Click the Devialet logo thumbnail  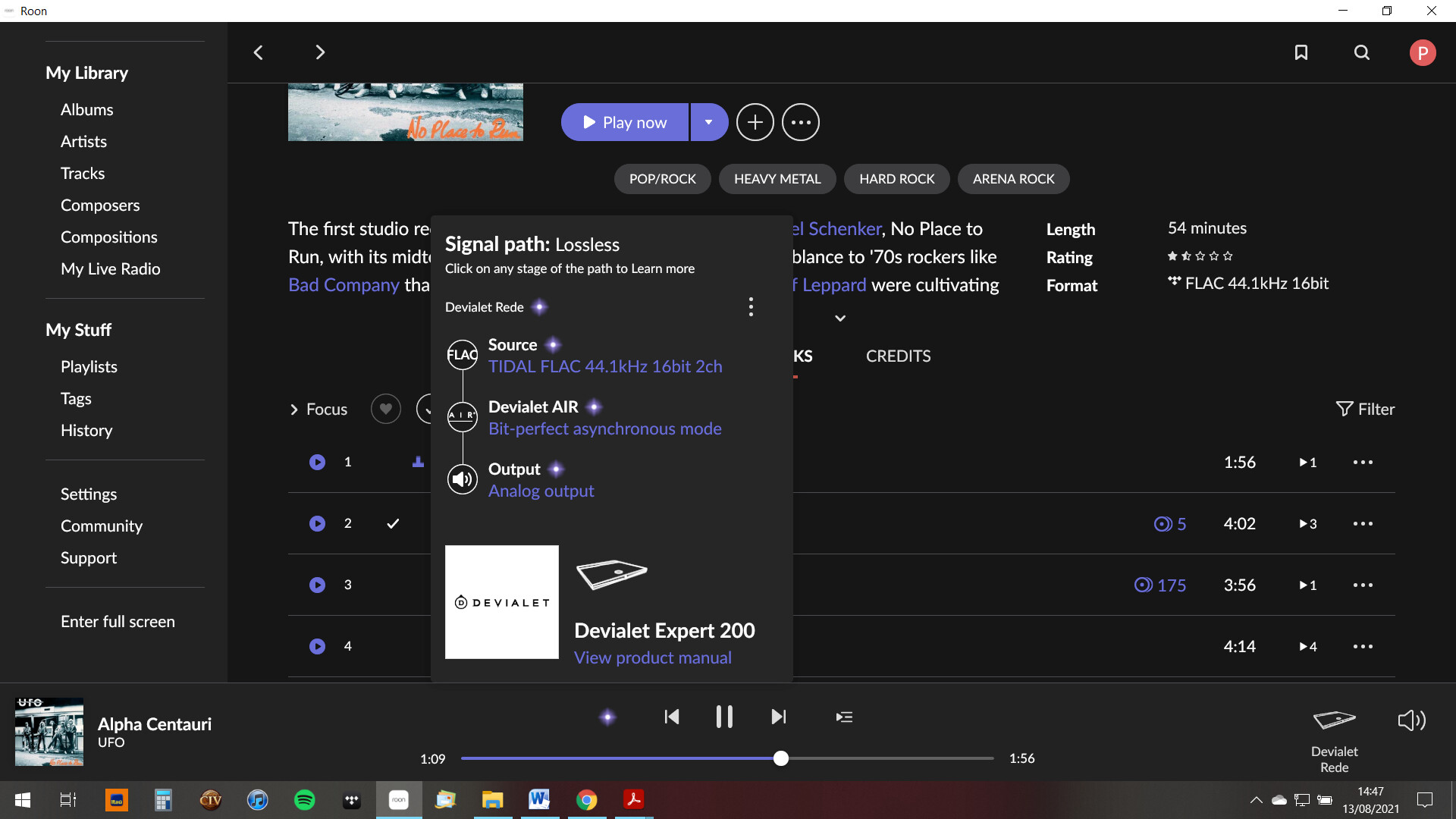coord(502,602)
